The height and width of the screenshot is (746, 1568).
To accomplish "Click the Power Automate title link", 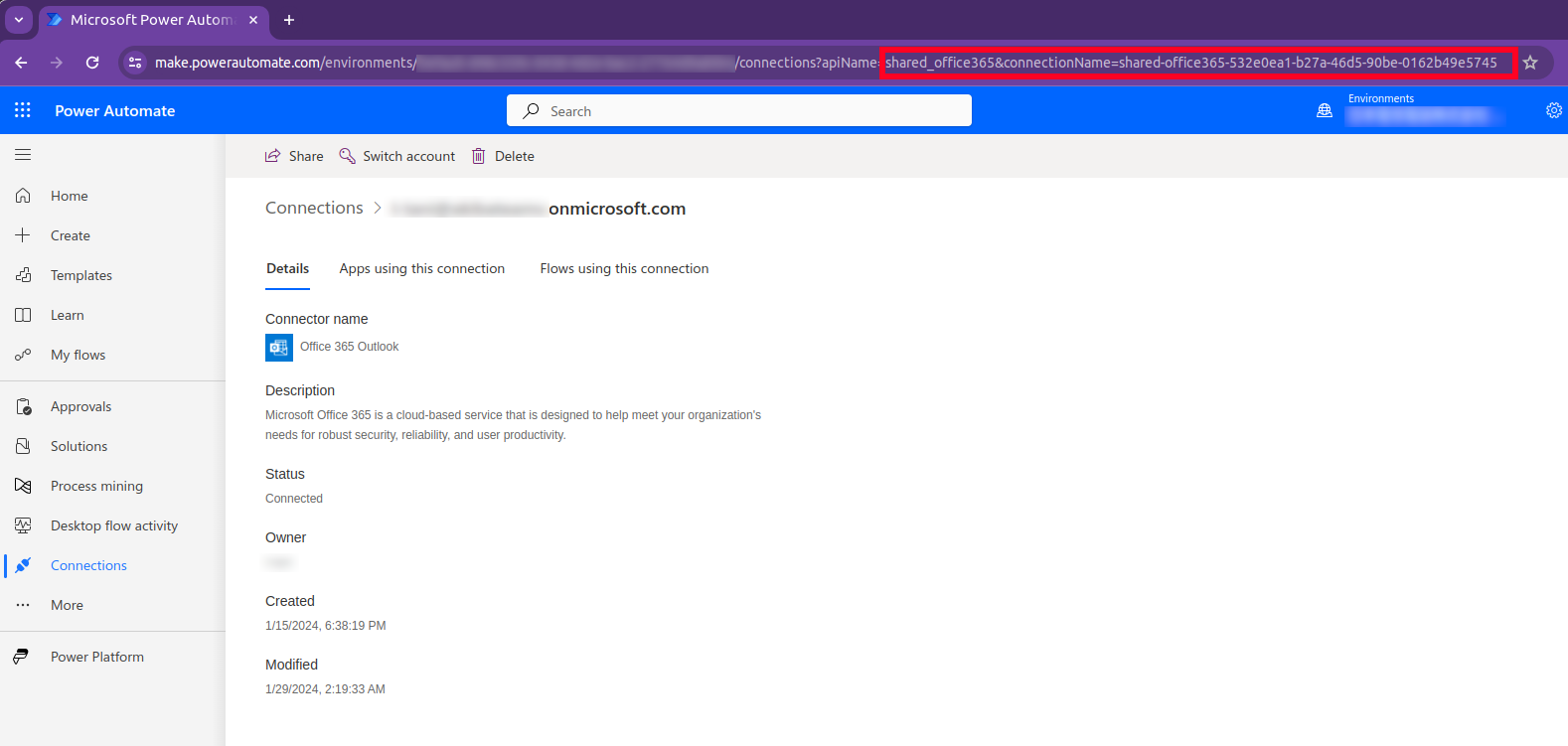I will pyautogui.click(x=115, y=111).
